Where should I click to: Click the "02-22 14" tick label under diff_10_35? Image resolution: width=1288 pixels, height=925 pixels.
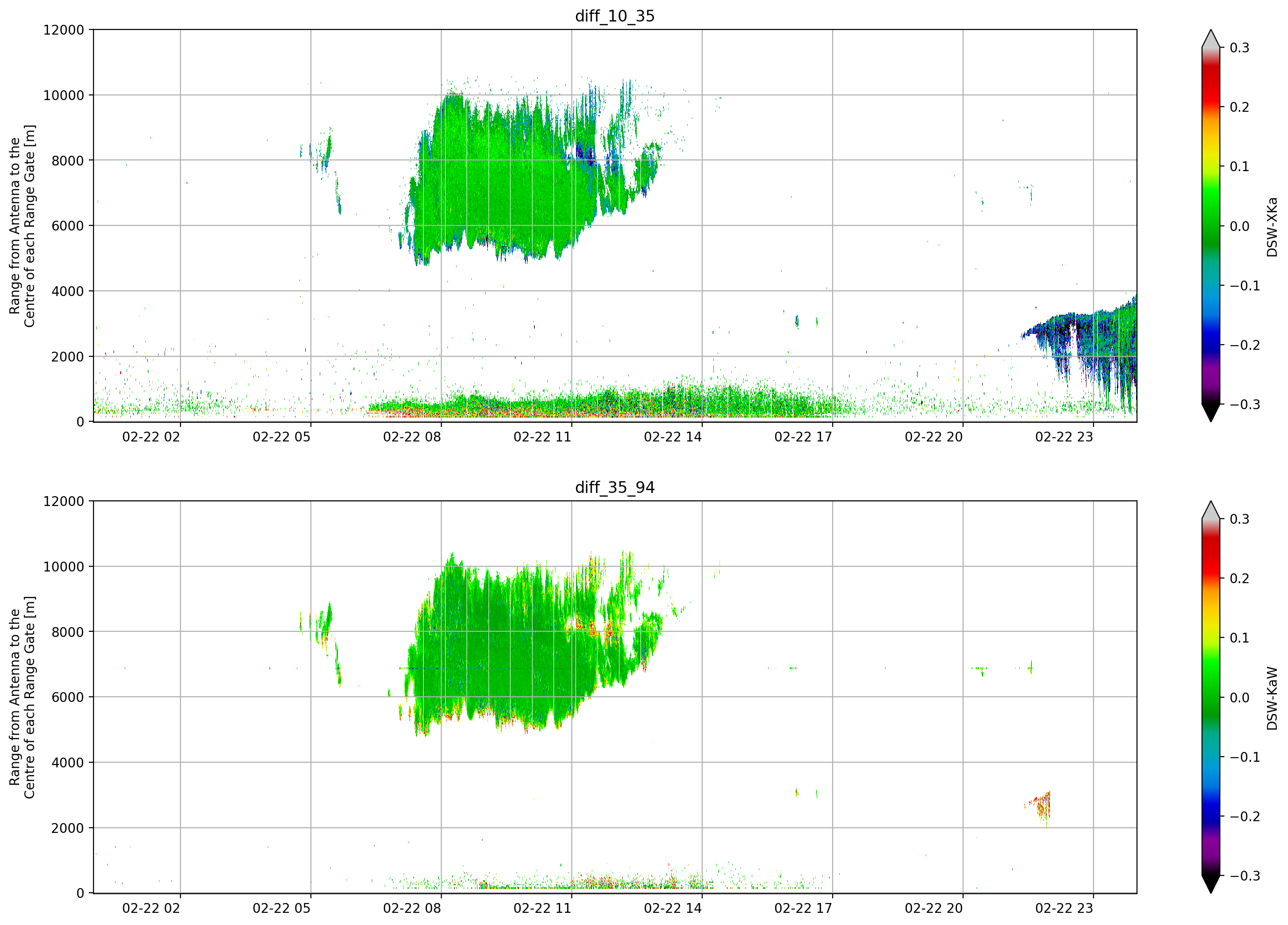[673, 437]
